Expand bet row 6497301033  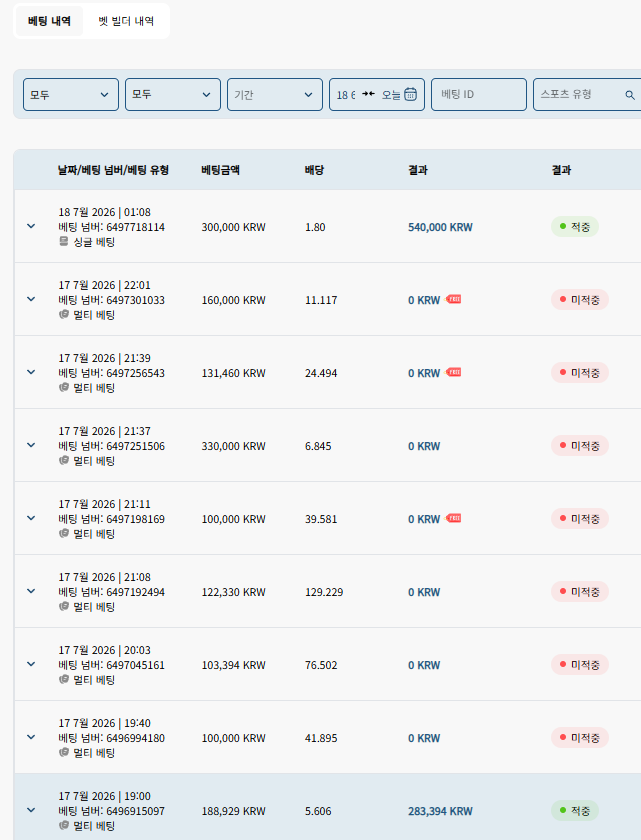click(31, 299)
